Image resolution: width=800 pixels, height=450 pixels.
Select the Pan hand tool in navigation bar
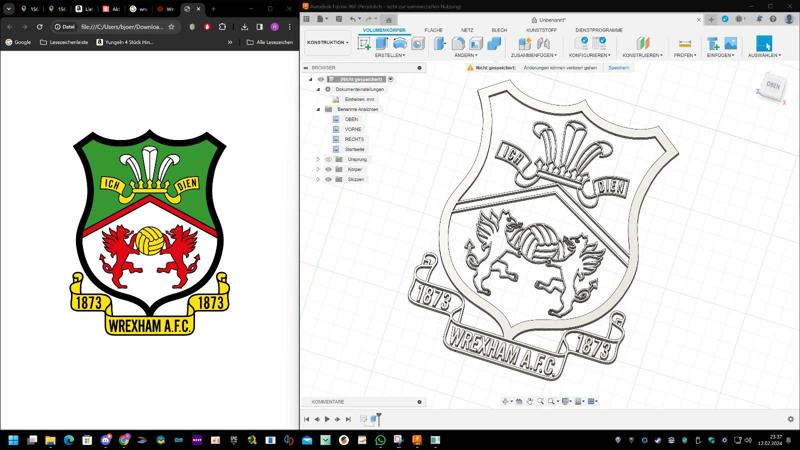tap(530, 402)
